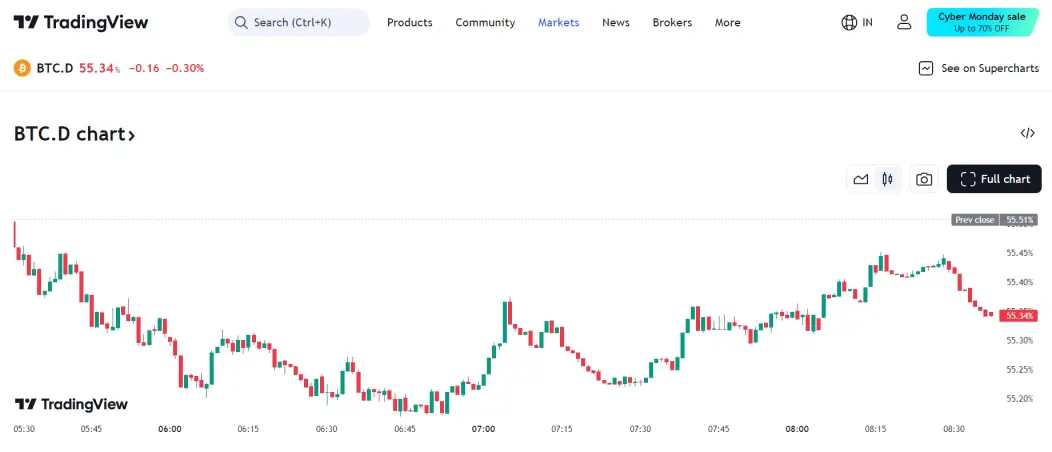Viewport: 1052px width, 452px height.
Task: Switch to the area chart type icon
Action: [861, 179]
